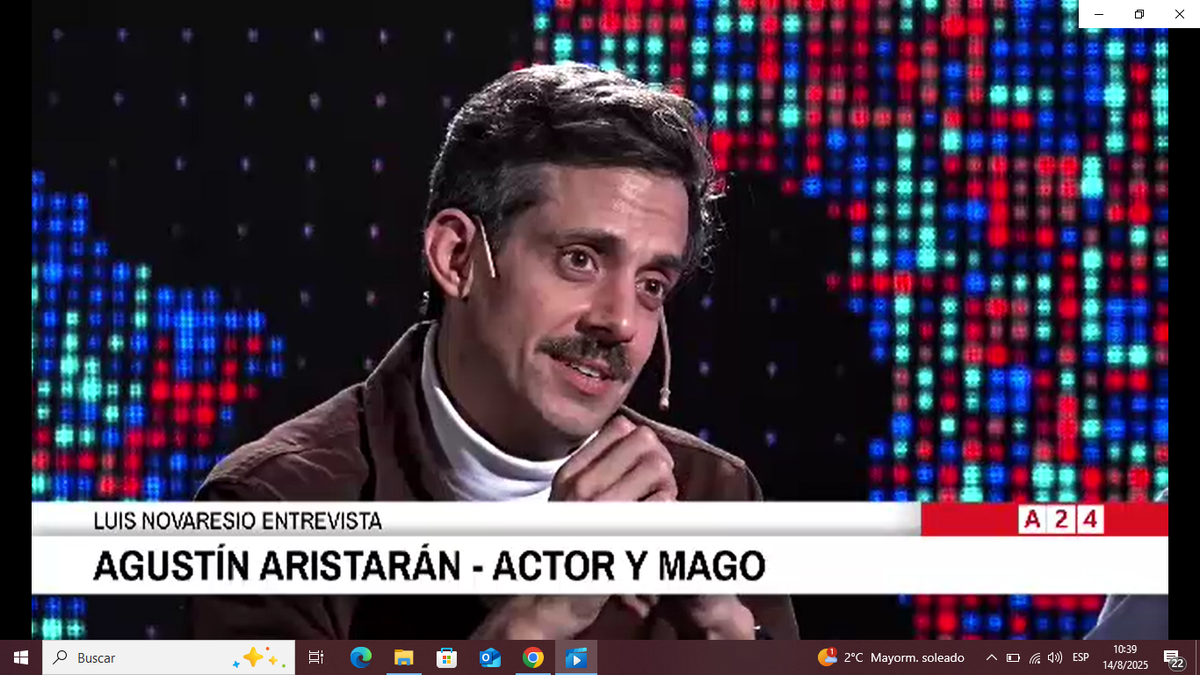
Task: Open the clock showing 10:39
Action: [1125, 657]
